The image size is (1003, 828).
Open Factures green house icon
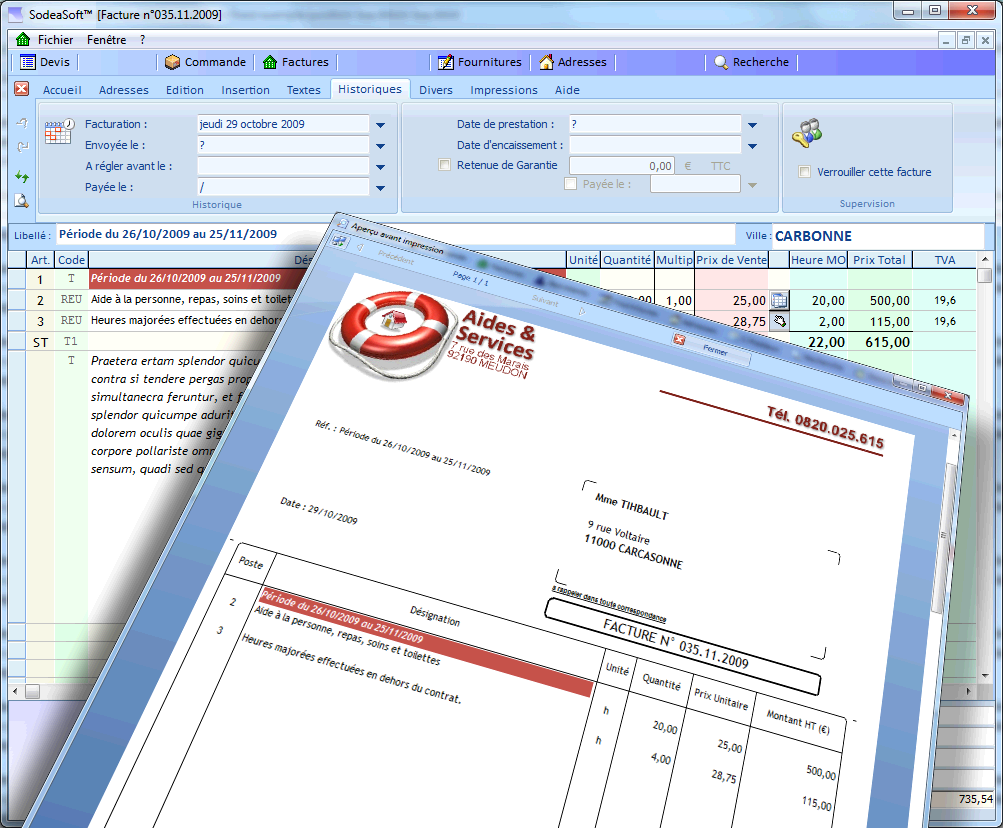270,62
